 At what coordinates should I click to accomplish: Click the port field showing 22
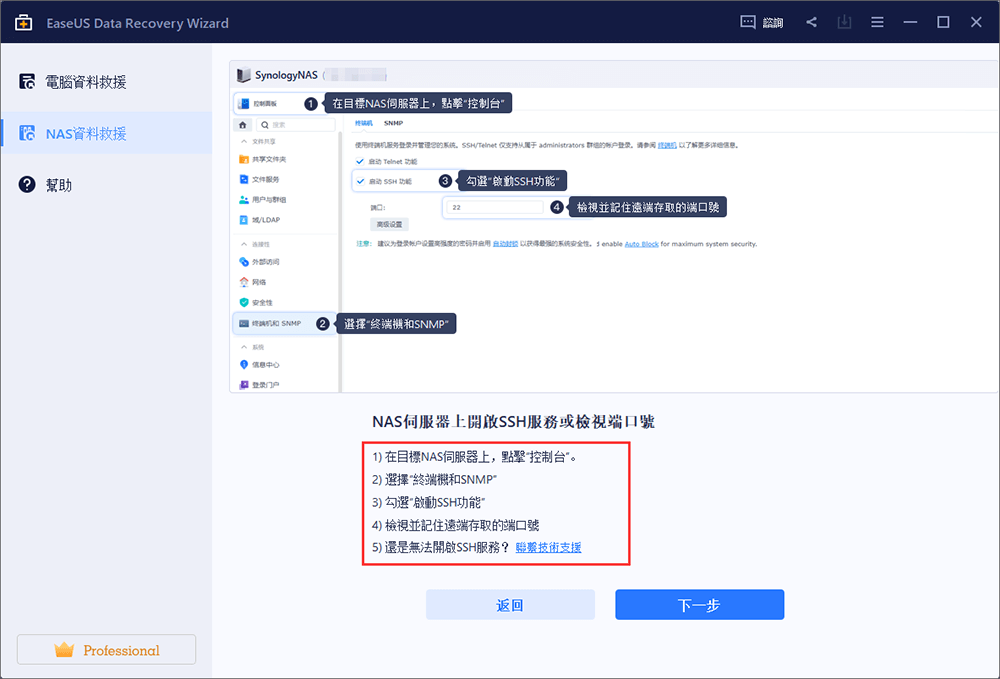(494, 207)
